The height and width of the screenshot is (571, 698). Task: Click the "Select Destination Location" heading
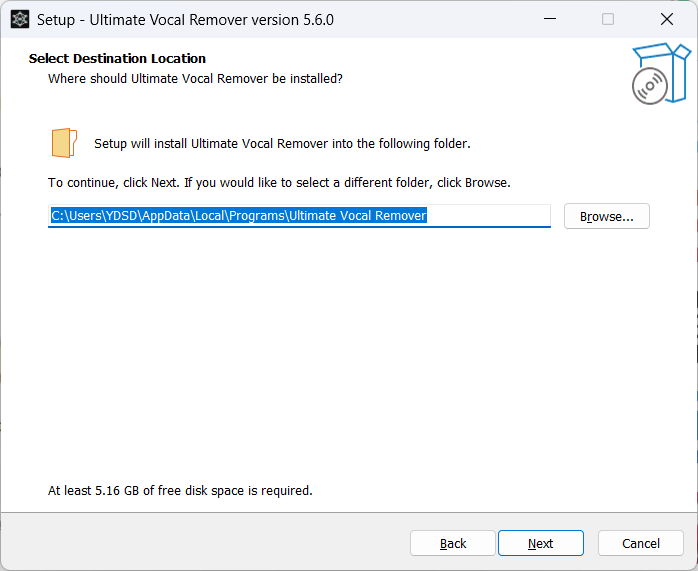click(x=117, y=58)
